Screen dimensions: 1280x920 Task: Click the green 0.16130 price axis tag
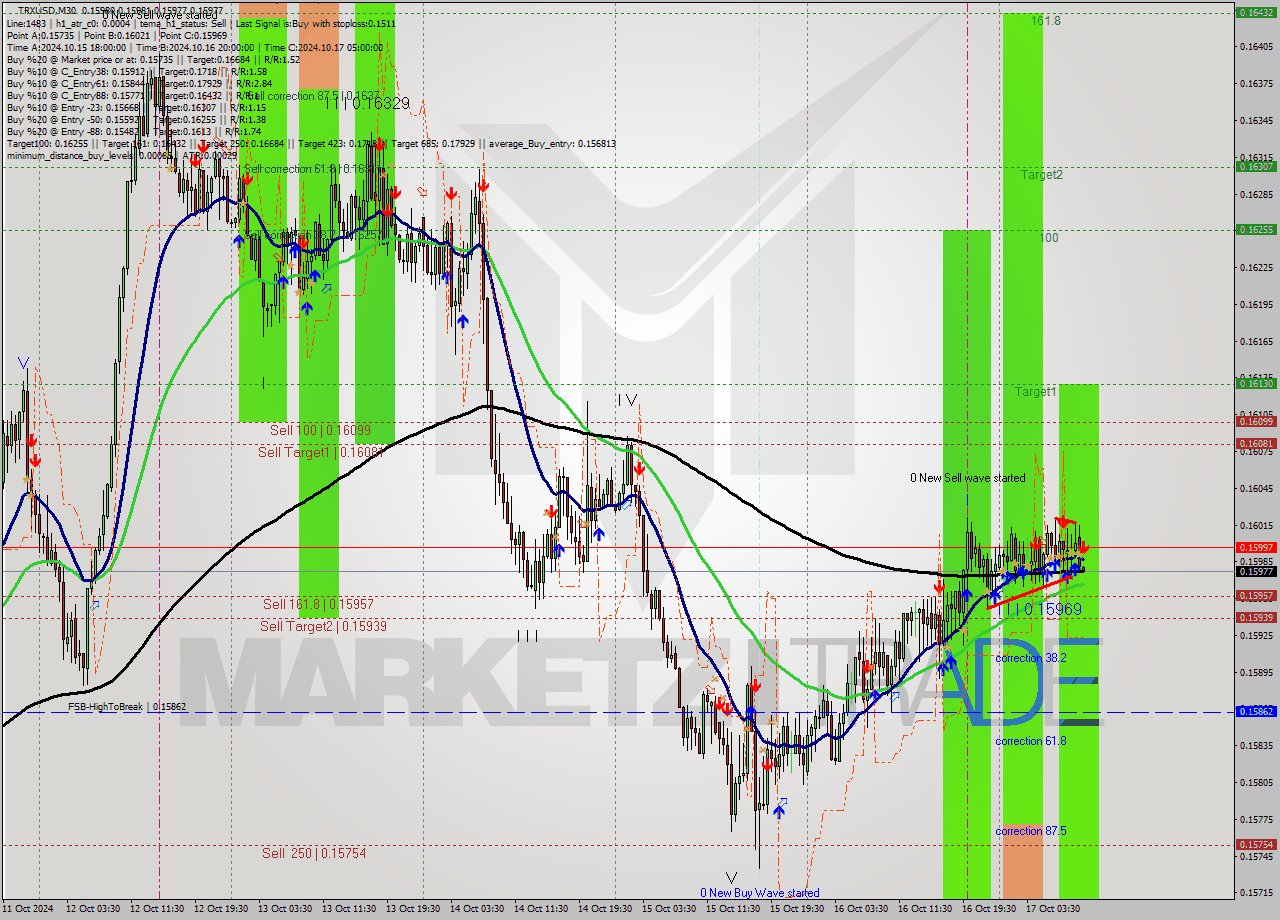(1256, 383)
